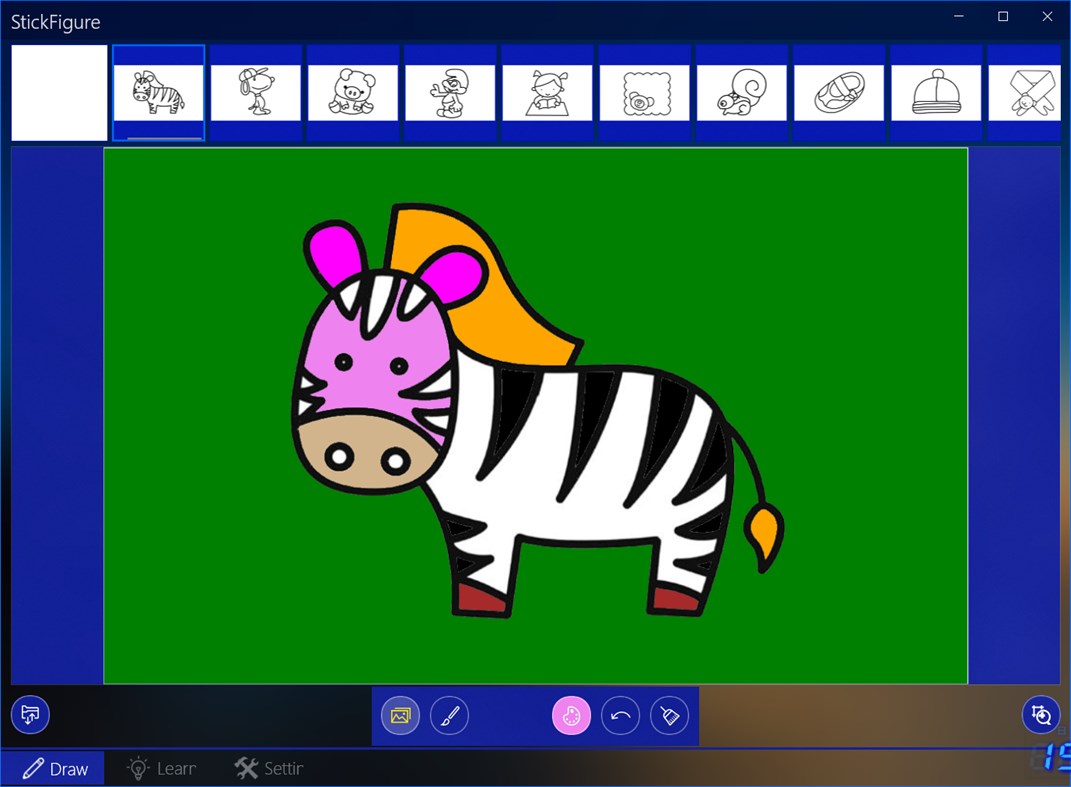This screenshot has height=787, width=1071.
Task: Click the zoom crop icon
Action: 1041,715
